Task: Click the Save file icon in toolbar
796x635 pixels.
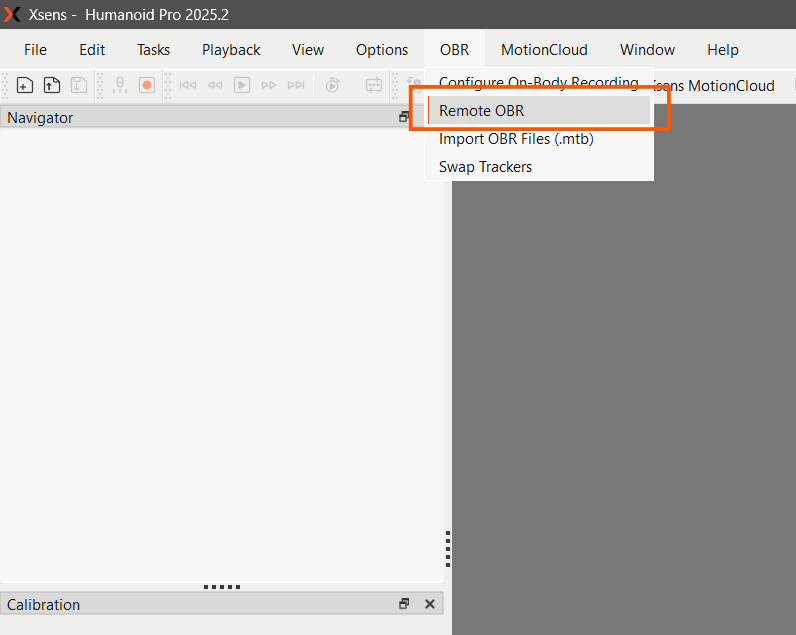Action: [x=79, y=85]
